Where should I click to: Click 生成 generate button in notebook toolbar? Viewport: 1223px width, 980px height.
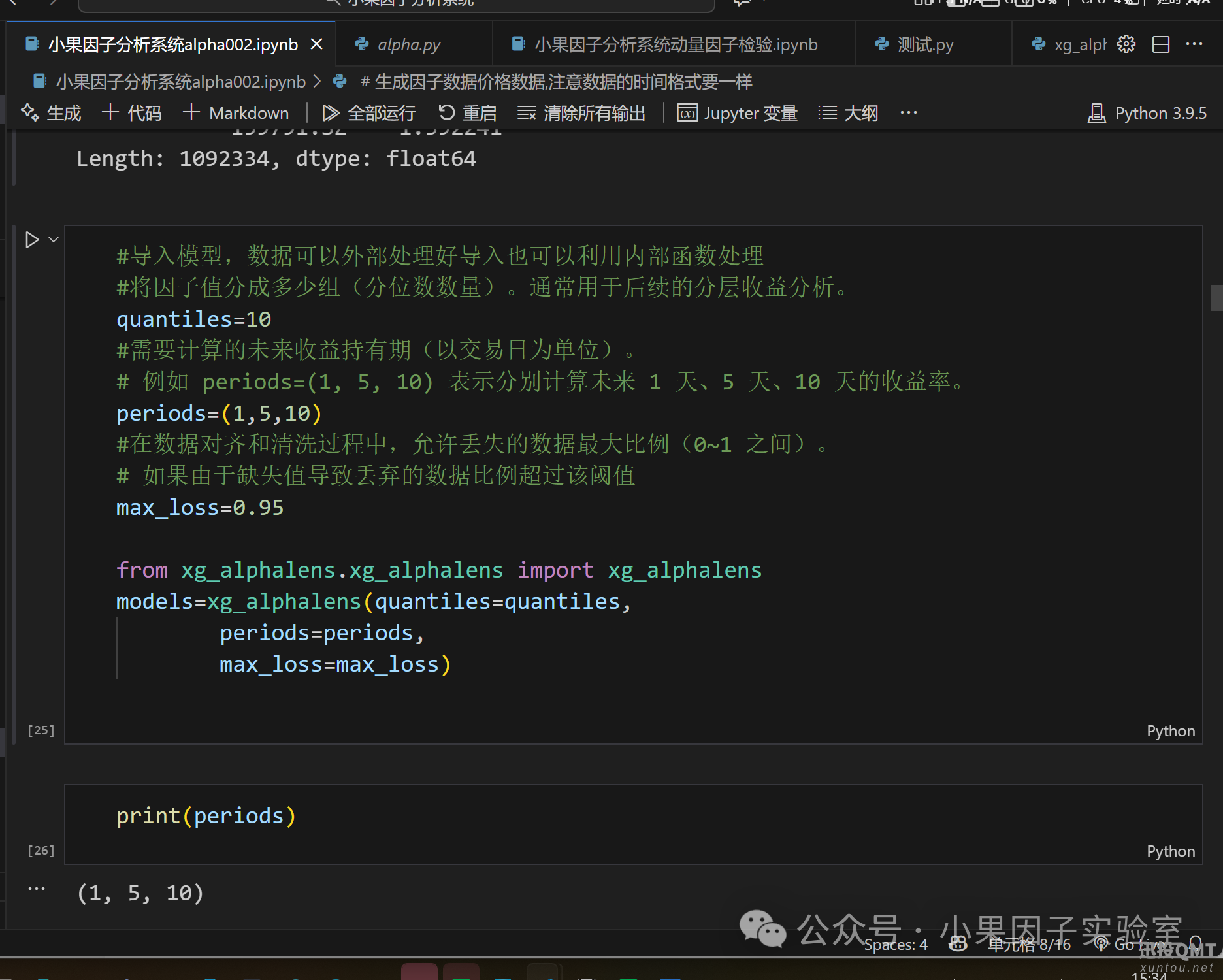(x=52, y=113)
